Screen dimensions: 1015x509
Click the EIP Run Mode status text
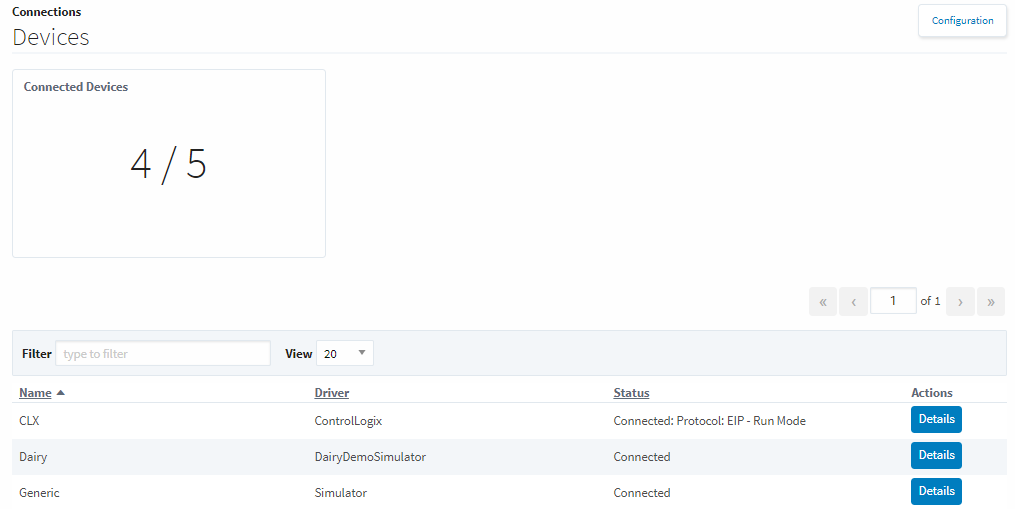pyautogui.click(x=709, y=421)
